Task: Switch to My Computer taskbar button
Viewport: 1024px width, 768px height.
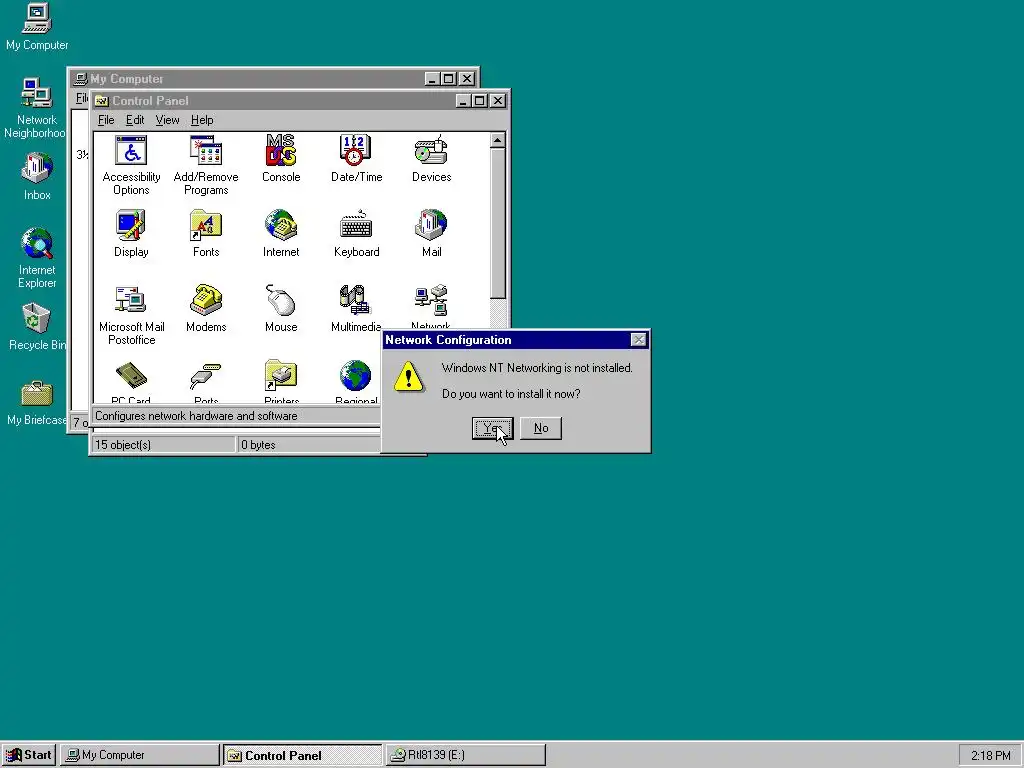Action: [x=140, y=755]
